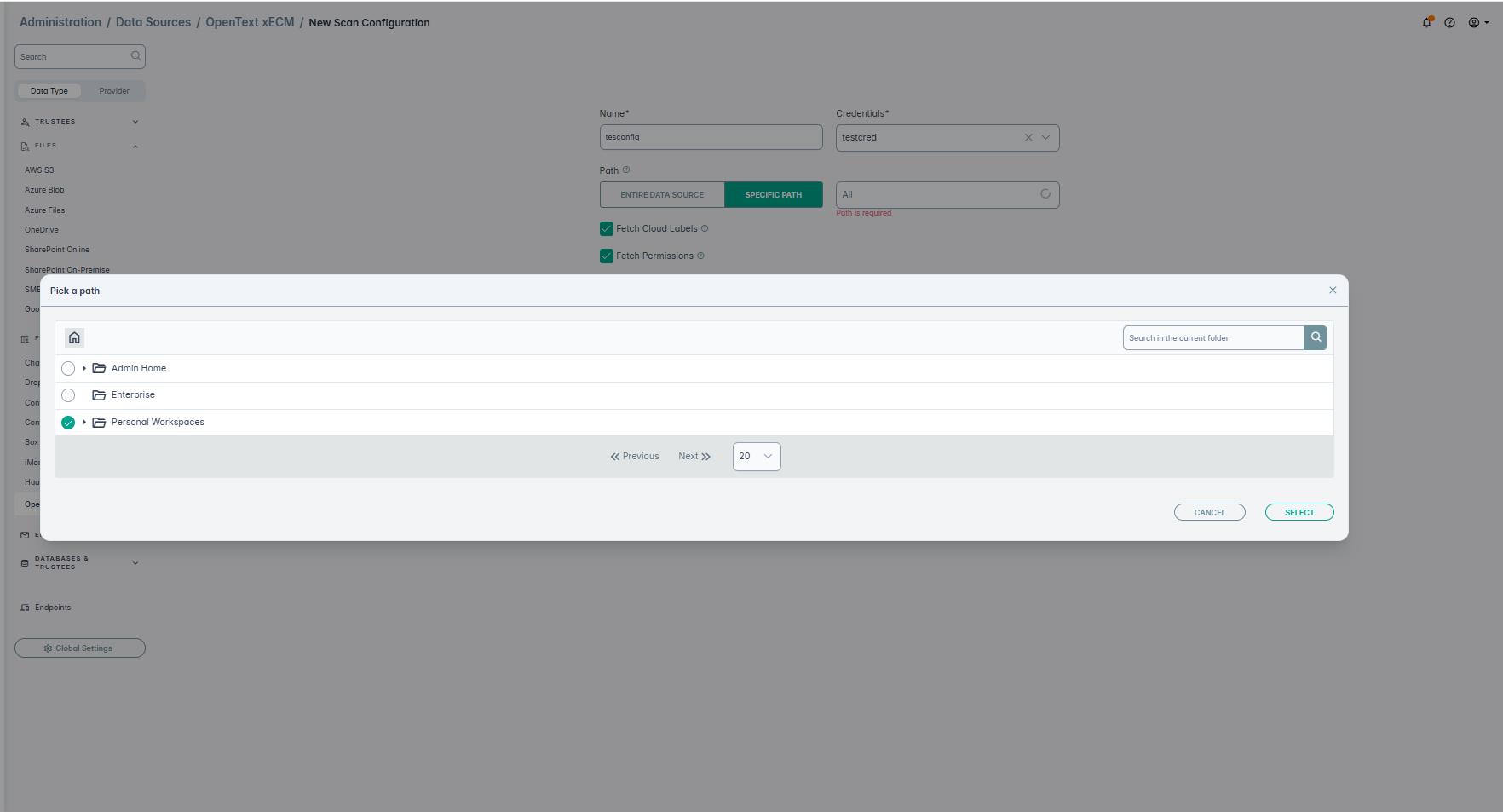This screenshot has height=812, width=1503.
Task: Open the page size dropdown showing 20
Action: pyautogui.click(x=756, y=457)
